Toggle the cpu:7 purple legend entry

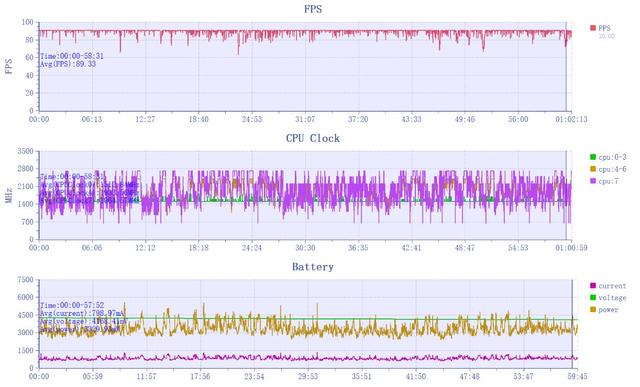click(604, 181)
